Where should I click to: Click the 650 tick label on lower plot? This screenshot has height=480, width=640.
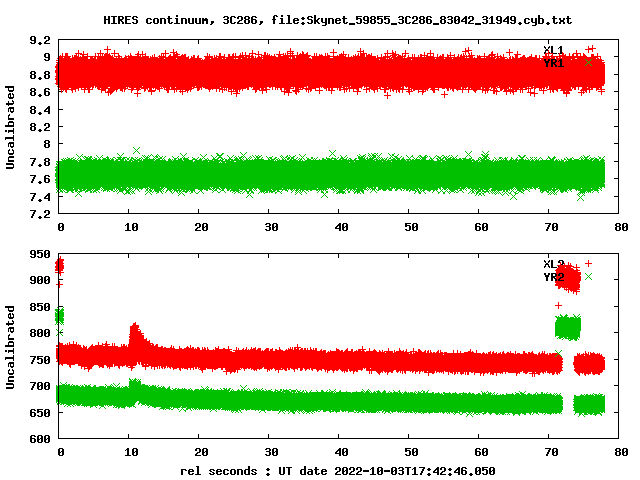[x=40, y=412]
